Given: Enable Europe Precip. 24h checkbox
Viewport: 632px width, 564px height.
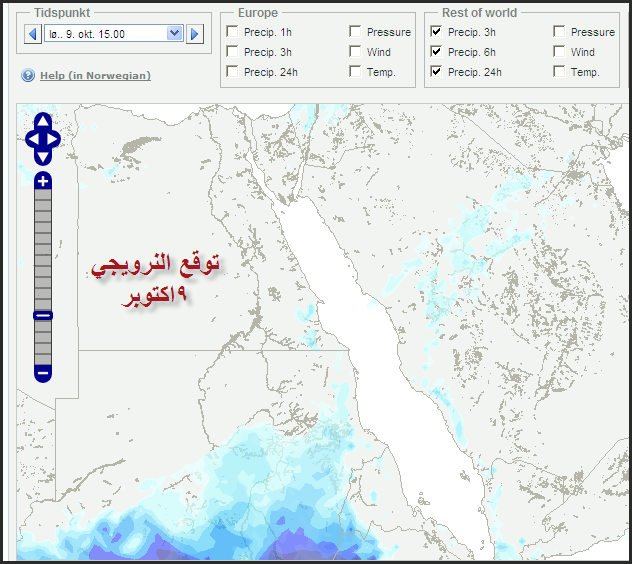Looking at the screenshot, I should tap(232, 72).
